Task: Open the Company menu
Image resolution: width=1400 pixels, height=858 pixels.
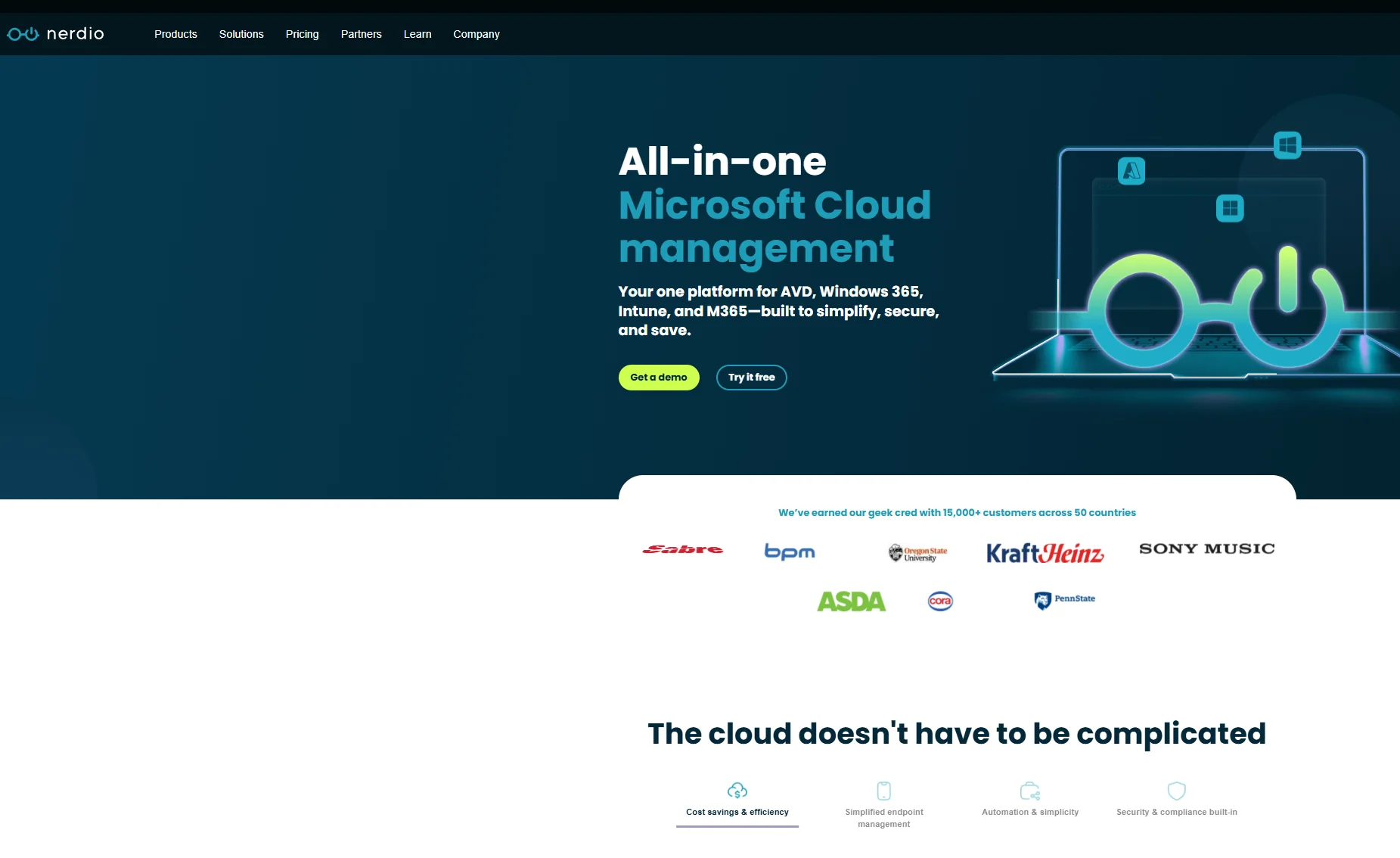Action: point(476,34)
